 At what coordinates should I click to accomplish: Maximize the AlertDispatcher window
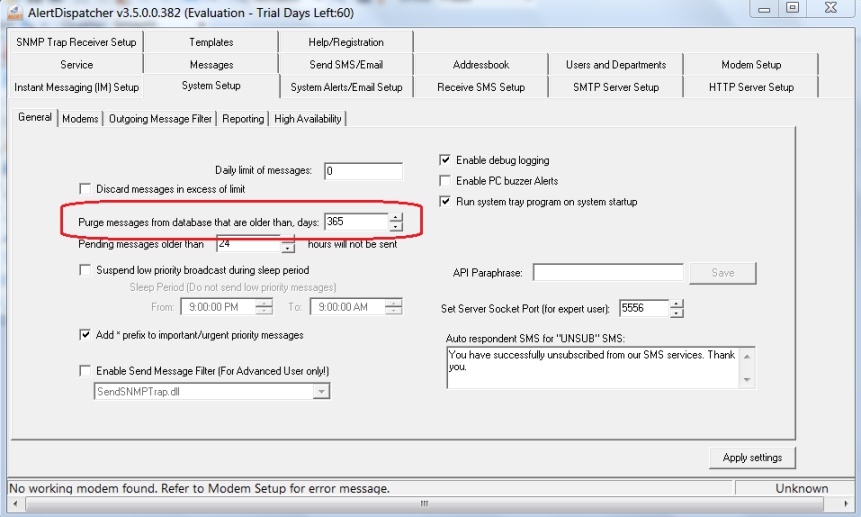[x=792, y=8]
